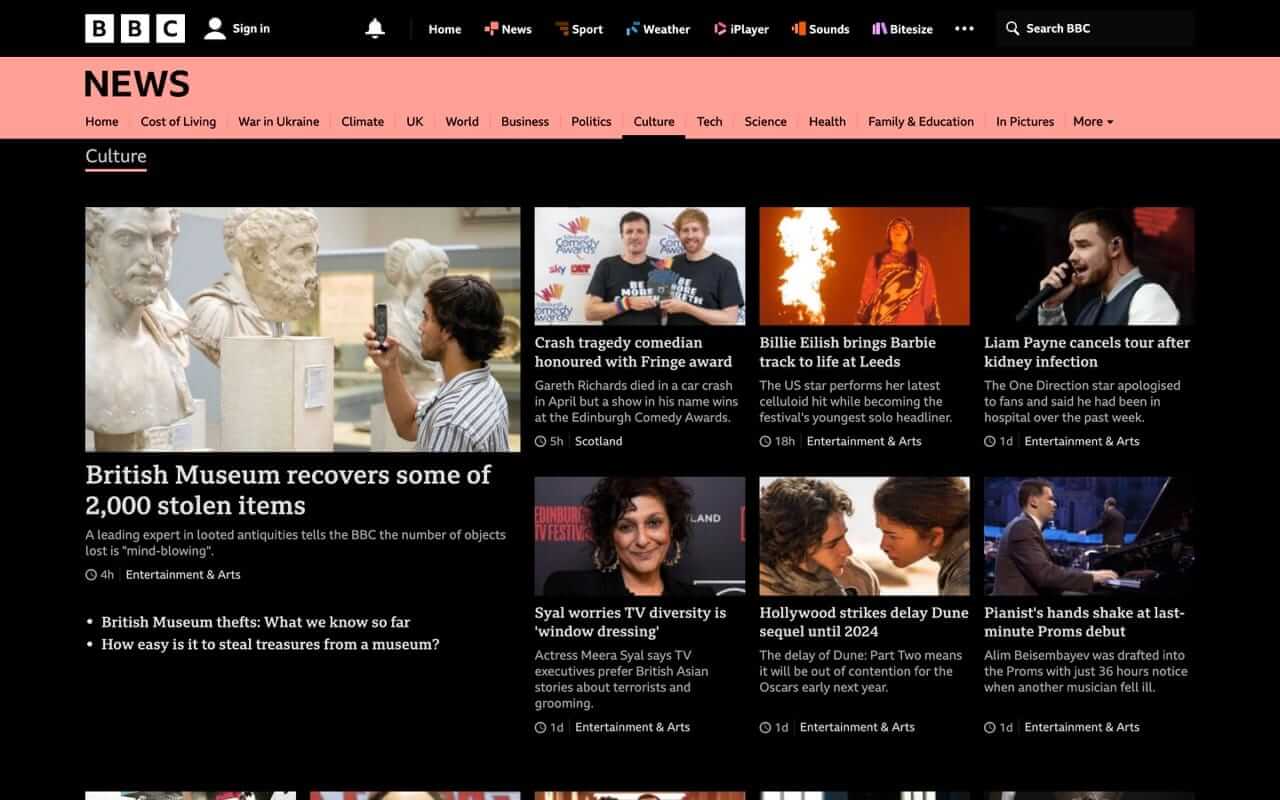Screen dimensions: 1280x800
Task: Open Hollywood strikes delay Dune headline
Action: click(x=864, y=622)
